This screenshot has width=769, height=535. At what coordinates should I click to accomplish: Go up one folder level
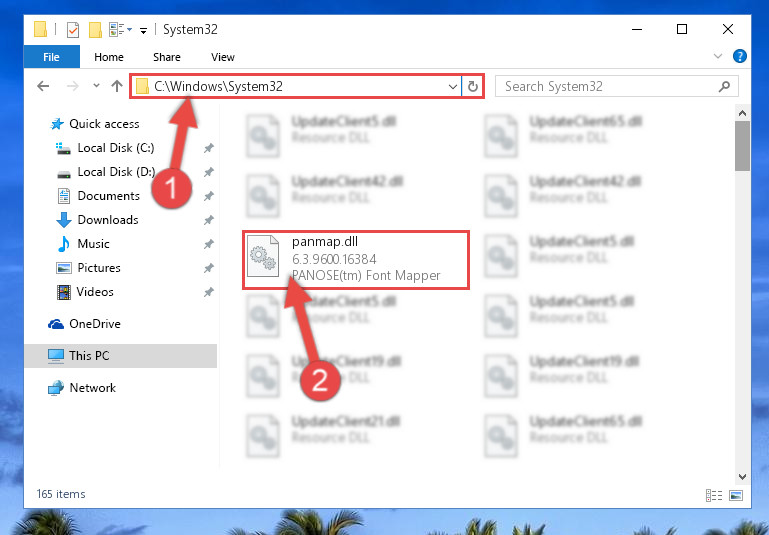pos(117,86)
